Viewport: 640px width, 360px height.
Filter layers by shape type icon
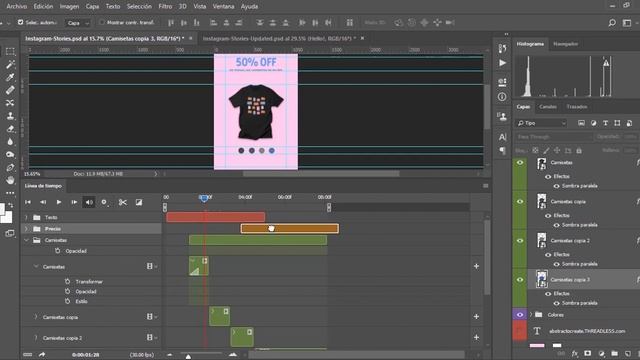[617, 123]
